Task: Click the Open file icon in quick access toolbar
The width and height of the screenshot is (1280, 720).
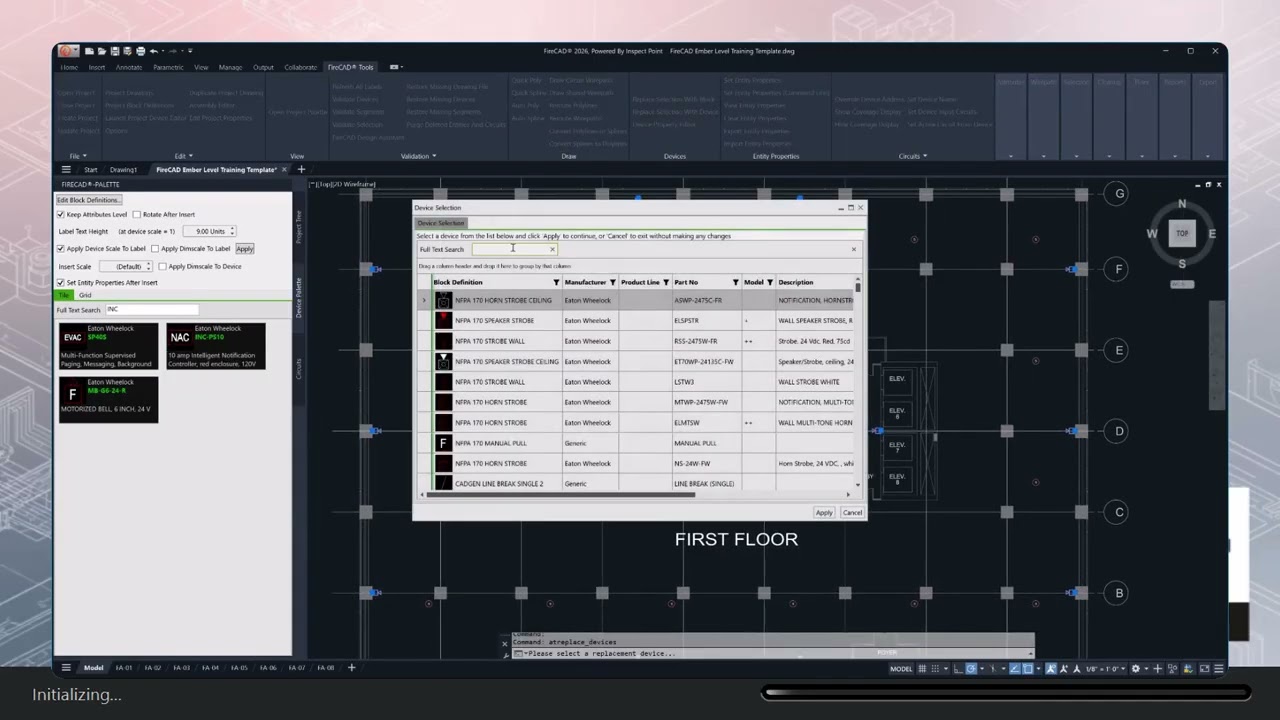Action: coord(102,51)
